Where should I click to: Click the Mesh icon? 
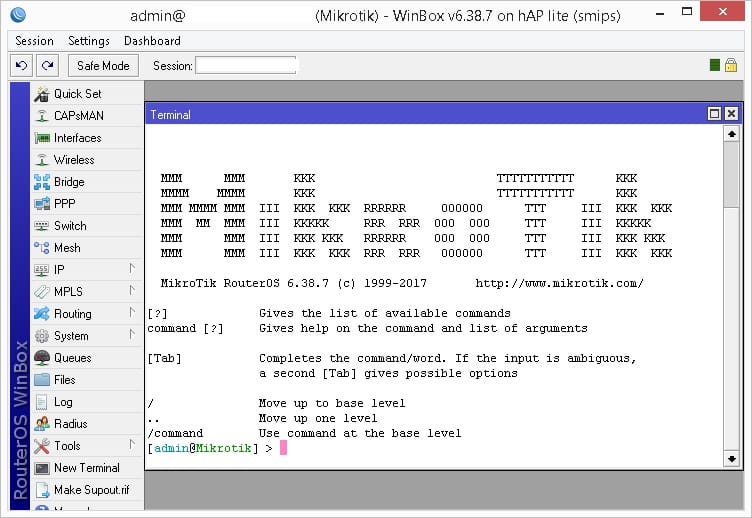[42, 248]
